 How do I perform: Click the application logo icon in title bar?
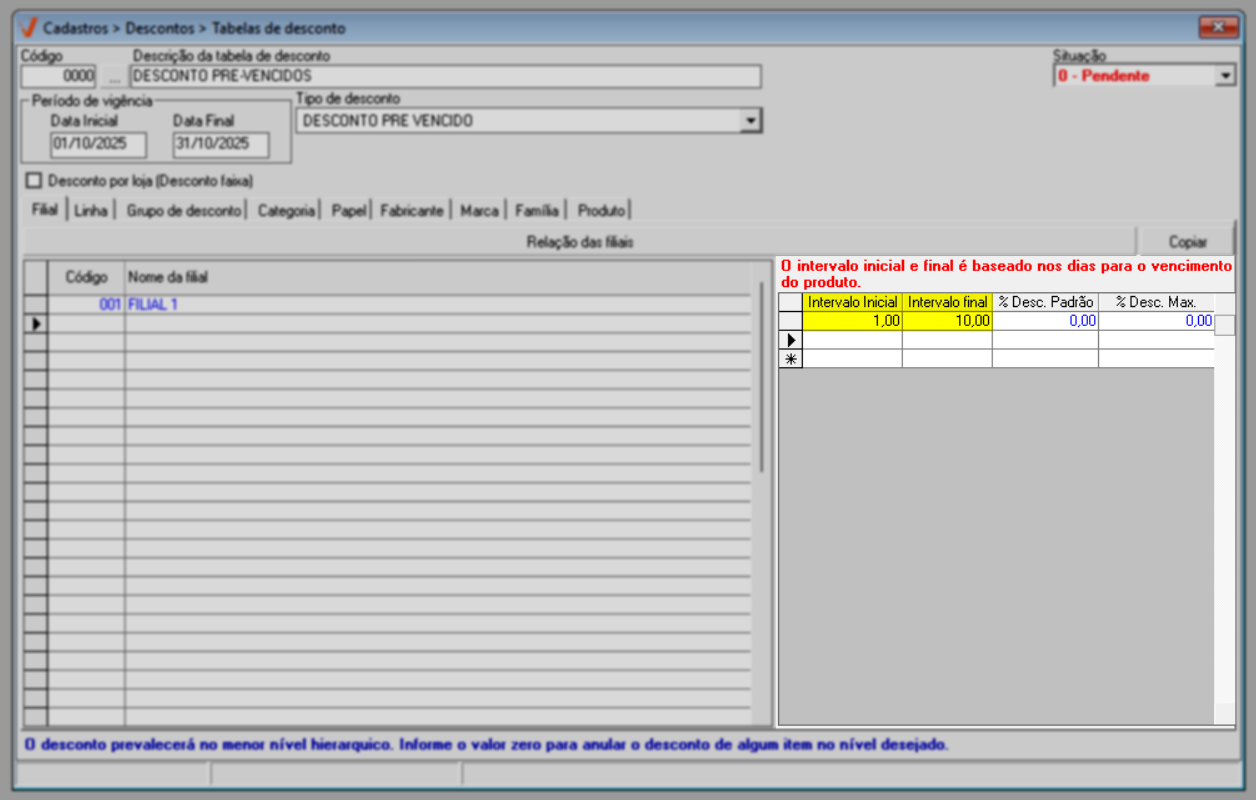27,27
